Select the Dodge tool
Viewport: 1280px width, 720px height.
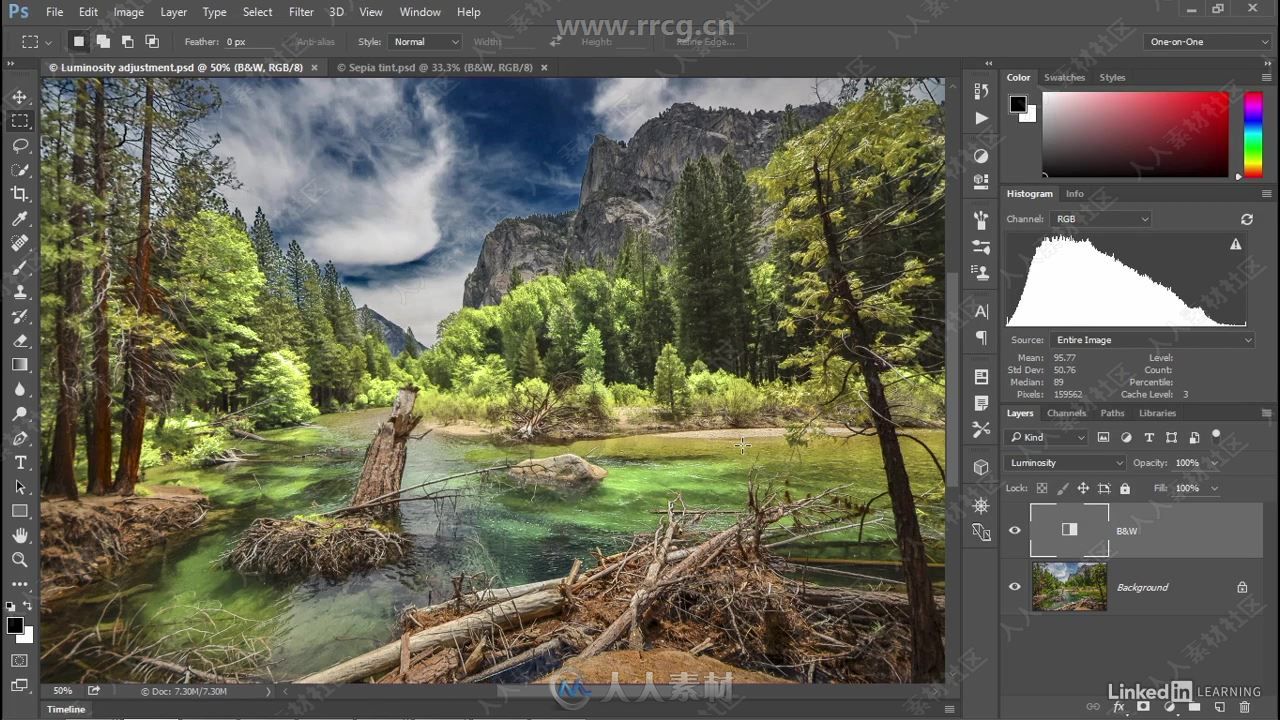click(20, 414)
